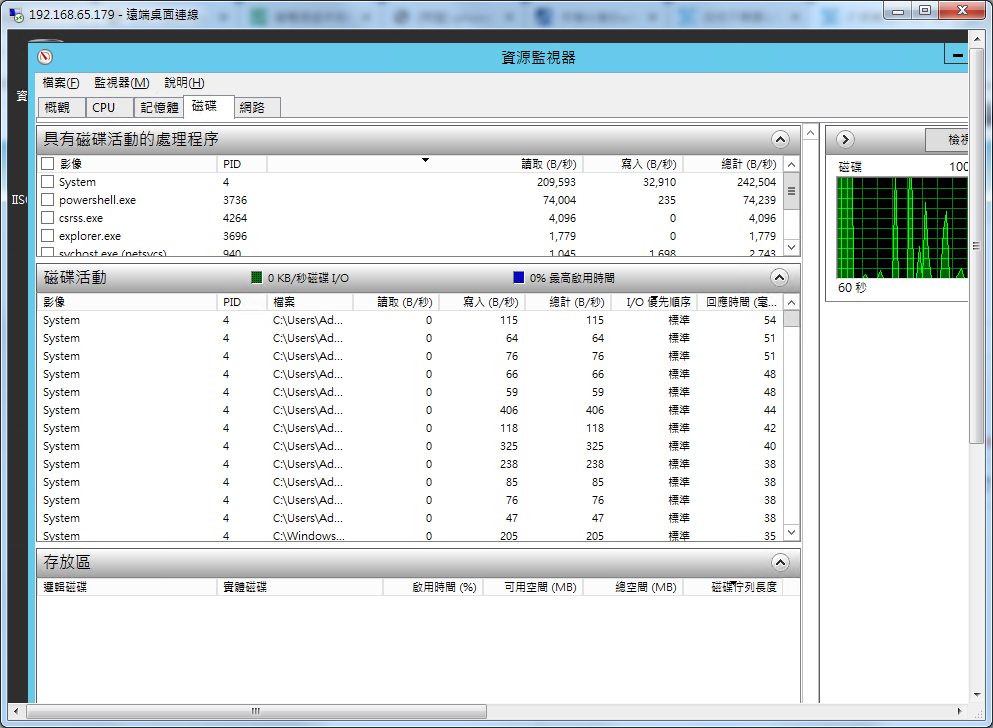Viewport: 993px width, 728px height.
Task: Check the explorer.exe process checkbox
Action: (47, 236)
